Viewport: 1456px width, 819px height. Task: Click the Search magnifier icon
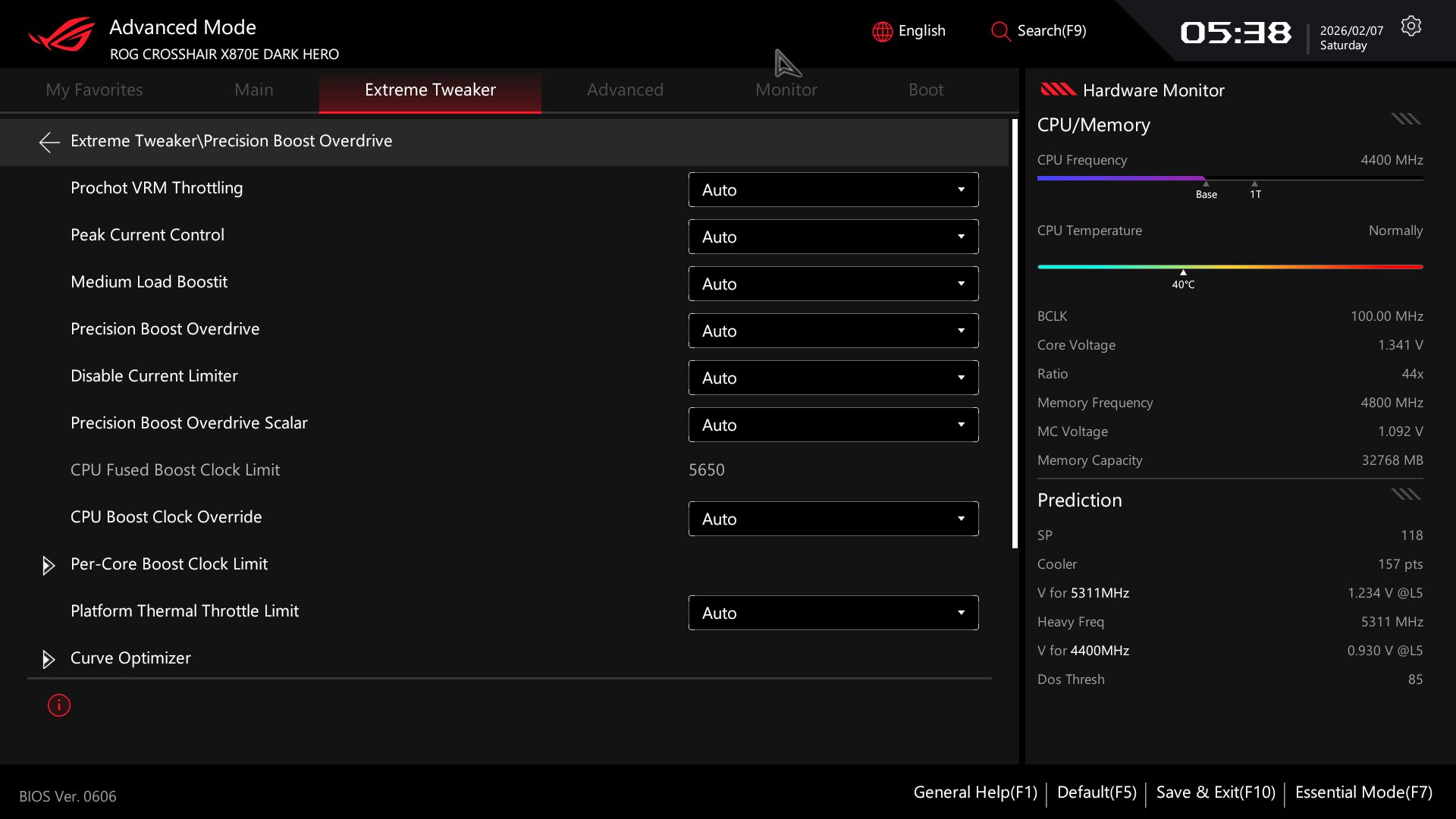pos(1000,31)
